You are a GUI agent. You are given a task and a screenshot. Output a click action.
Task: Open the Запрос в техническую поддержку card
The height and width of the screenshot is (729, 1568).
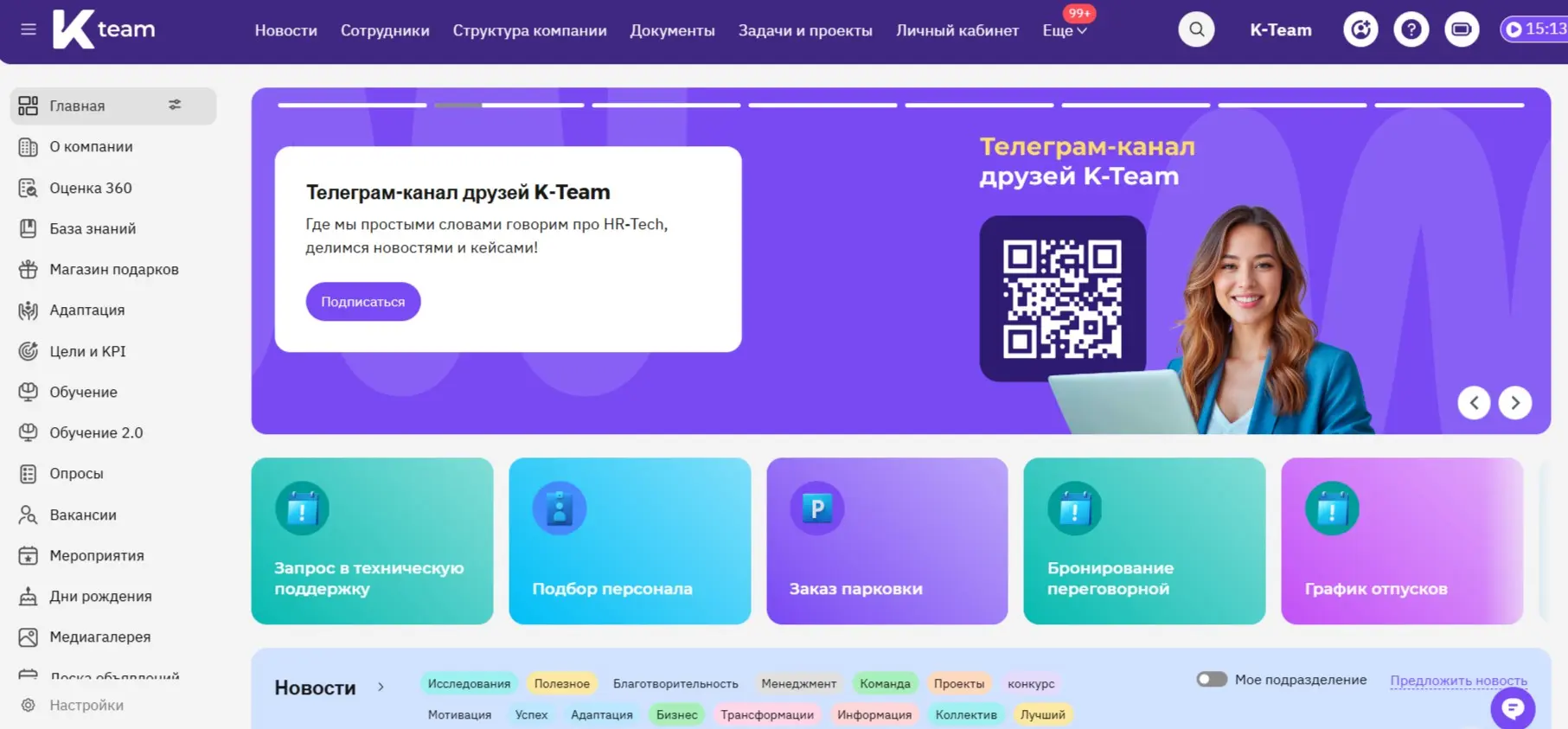[372, 541]
